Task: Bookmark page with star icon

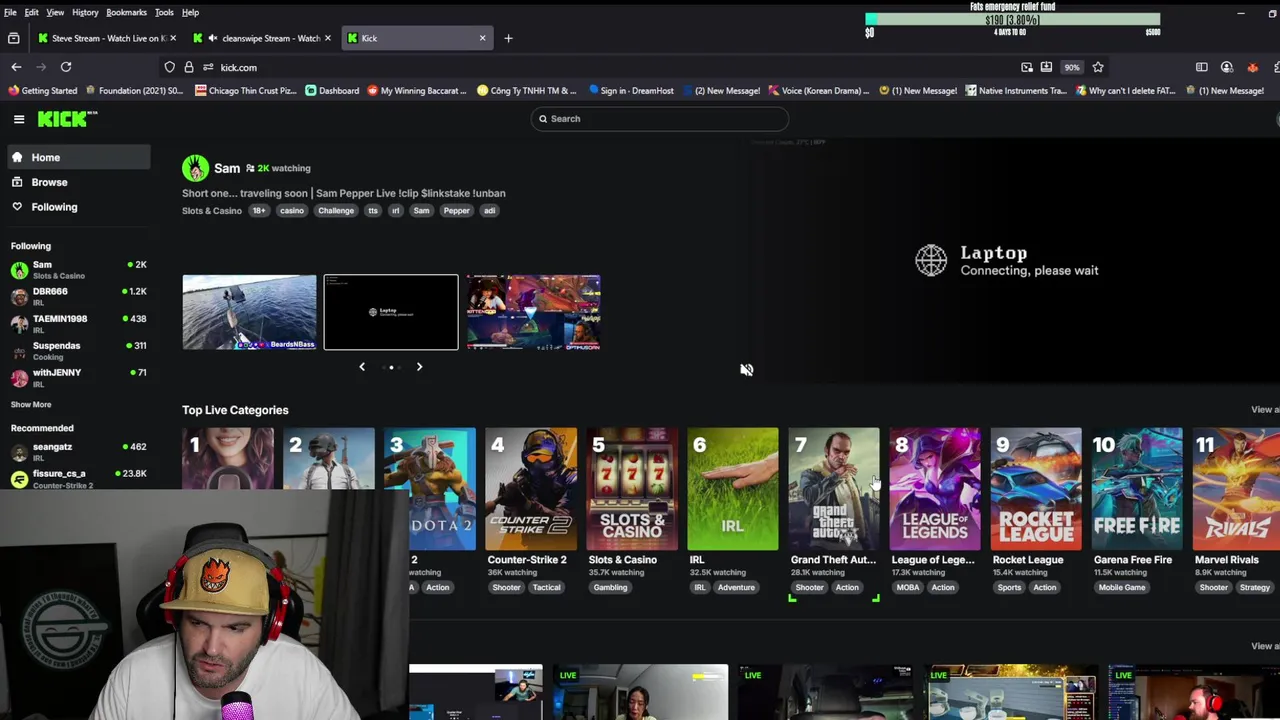Action: click(x=1098, y=67)
